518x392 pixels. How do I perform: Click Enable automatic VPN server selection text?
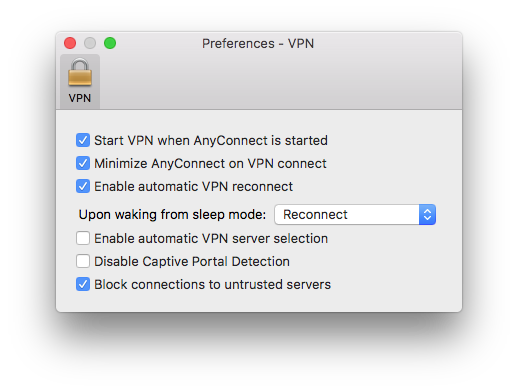211,238
